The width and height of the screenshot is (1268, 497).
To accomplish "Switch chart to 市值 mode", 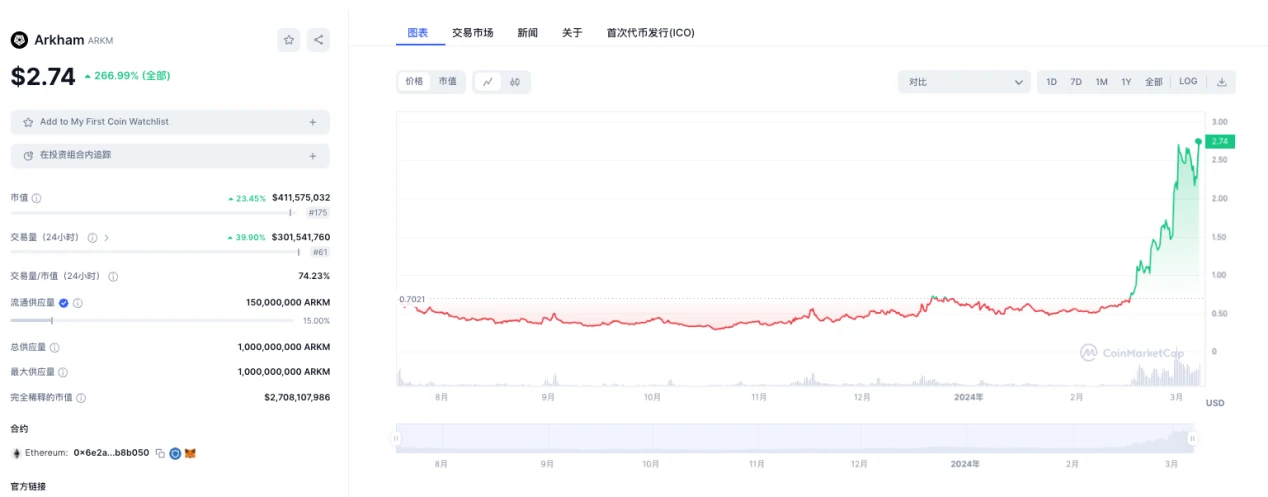I will pyautogui.click(x=448, y=82).
